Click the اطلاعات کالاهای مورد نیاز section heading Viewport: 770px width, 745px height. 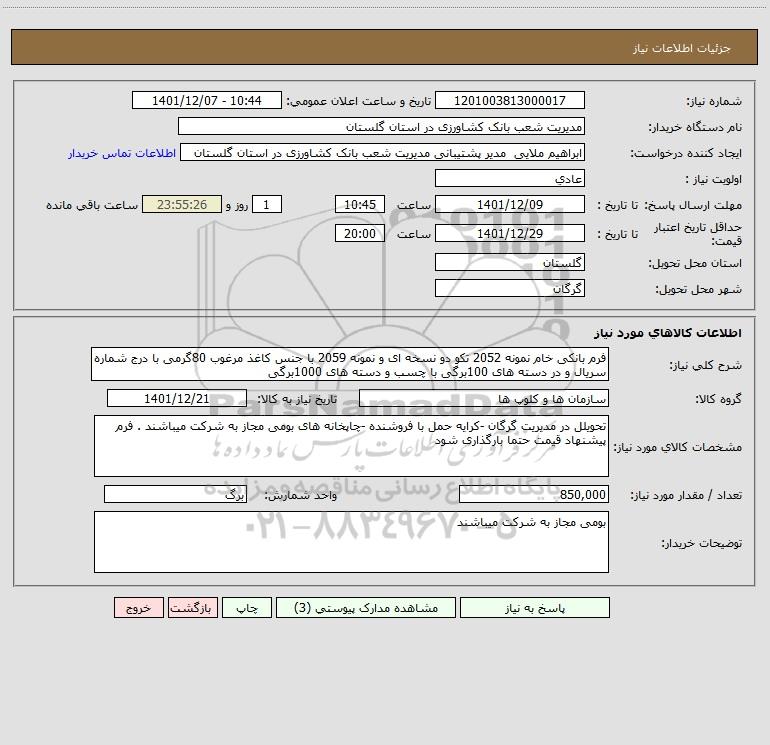(x=668, y=333)
